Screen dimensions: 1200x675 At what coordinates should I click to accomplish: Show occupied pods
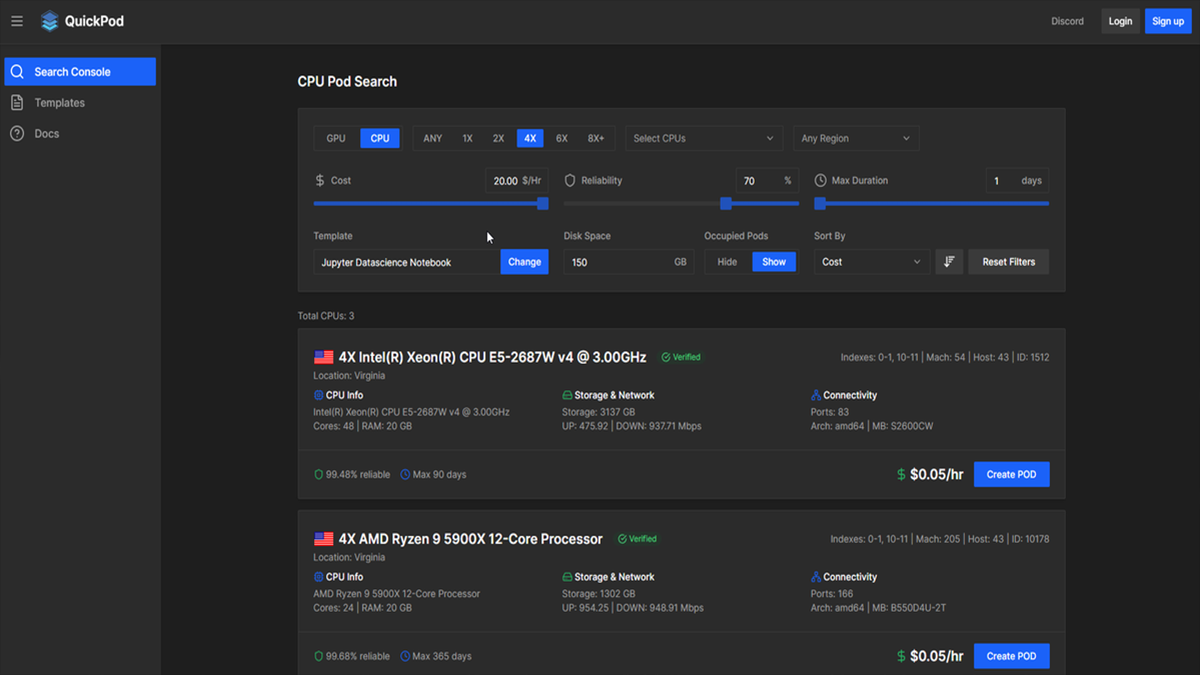(x=774, y=262)
